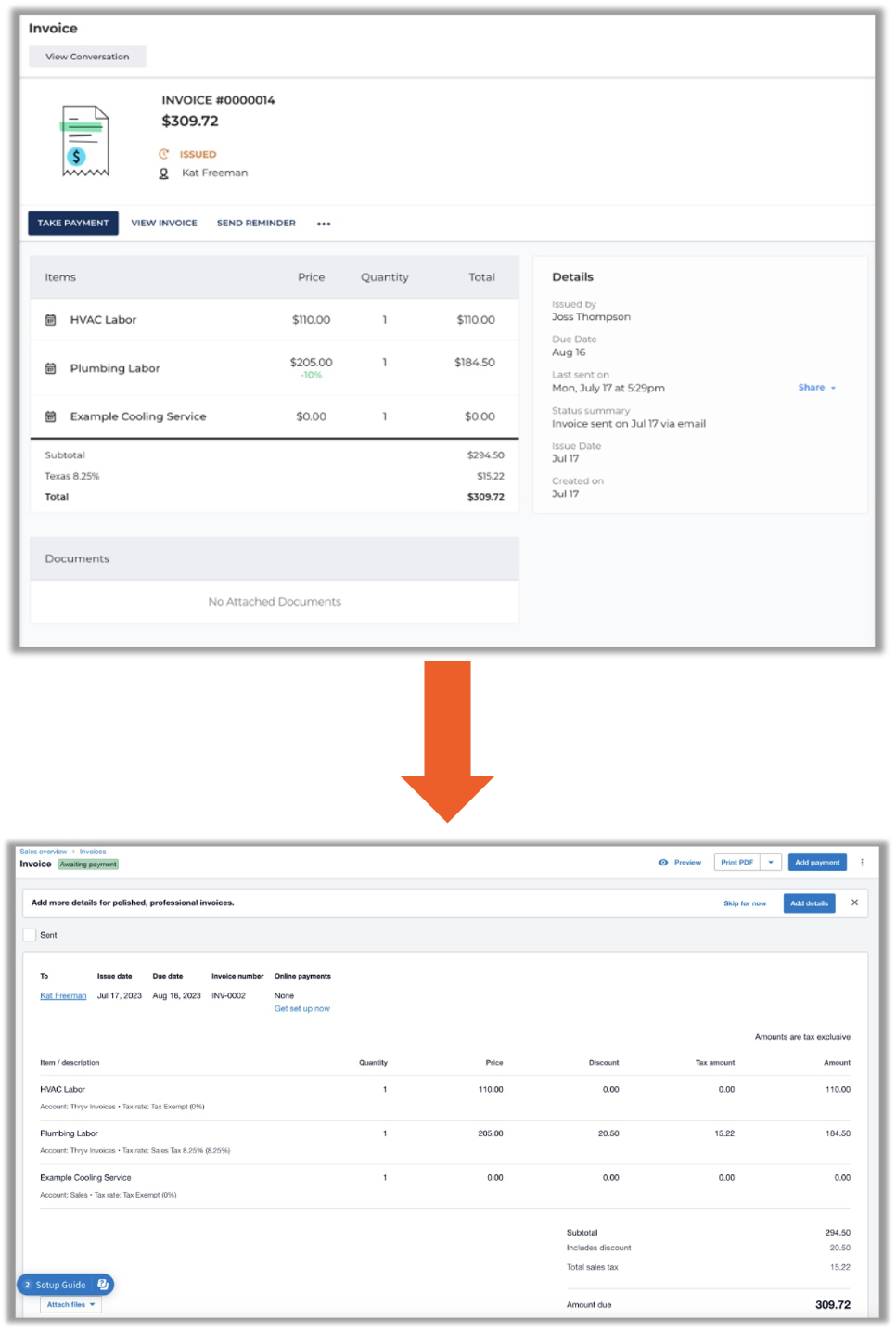Image resolution: width=896 pixels, height=1332 pixels.
Task: Click the calendar icon beside Plumbing Labor
Action: tap(51, 368)
